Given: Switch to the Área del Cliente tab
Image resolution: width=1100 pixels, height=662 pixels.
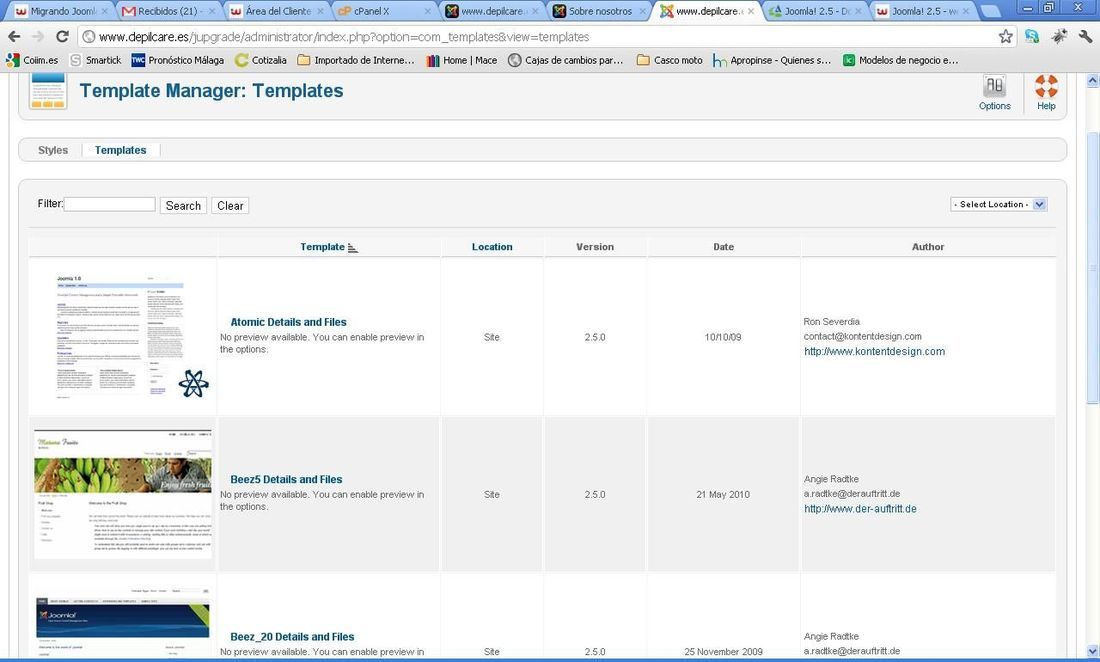Looking at the screenshot, I should 276,11.
